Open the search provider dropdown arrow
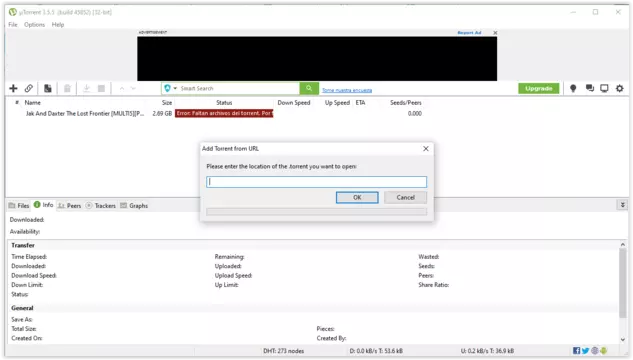This screenshot has width=633, height=360. [x=175, y=88]
